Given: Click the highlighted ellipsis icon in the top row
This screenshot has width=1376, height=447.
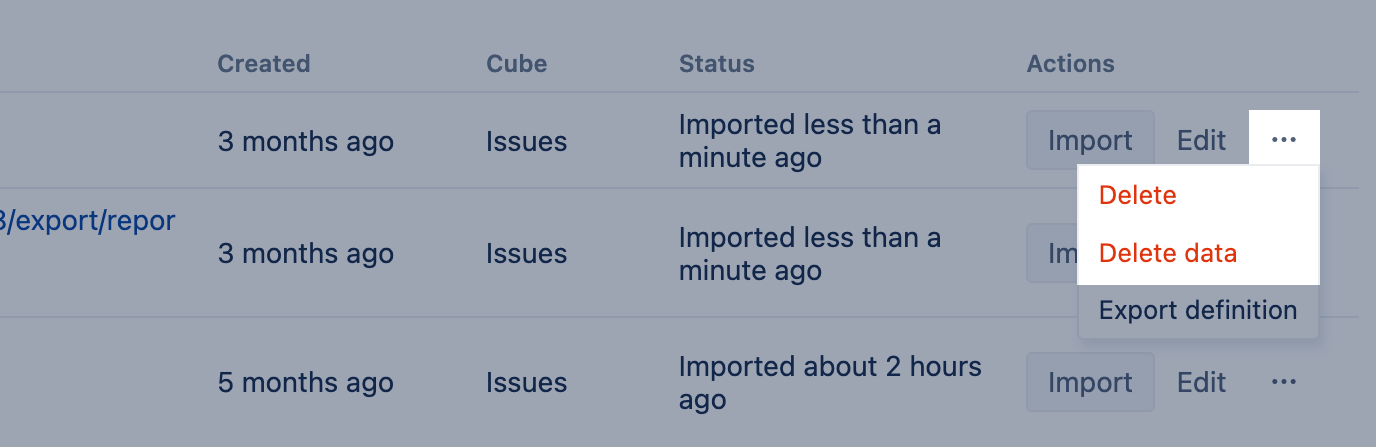Looking at the screenshot, I should coord(1284,140).
